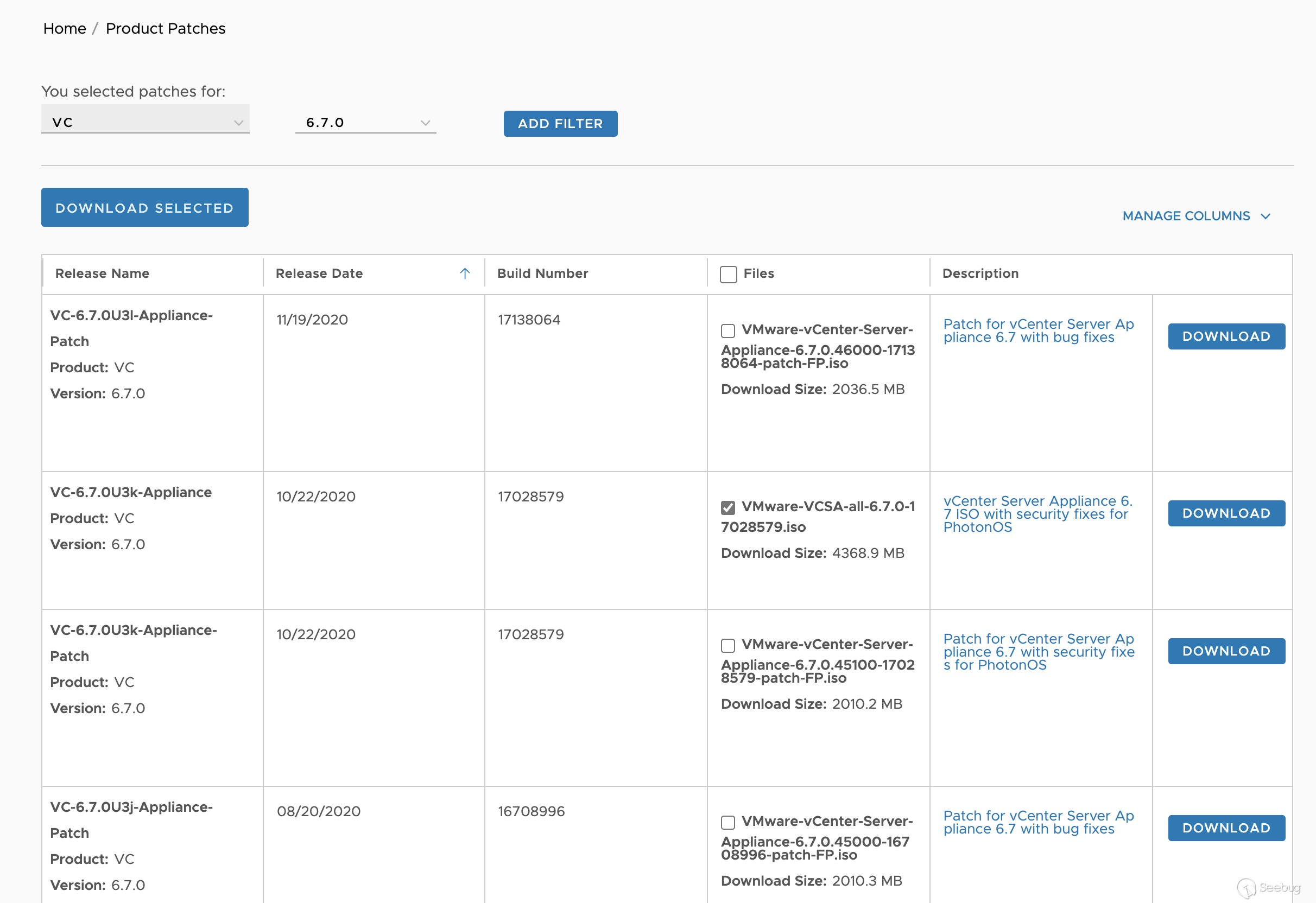This screenshot has width=1316, height=903.
Task: Go to Home breadcrumb link
Action: point(65,28)
